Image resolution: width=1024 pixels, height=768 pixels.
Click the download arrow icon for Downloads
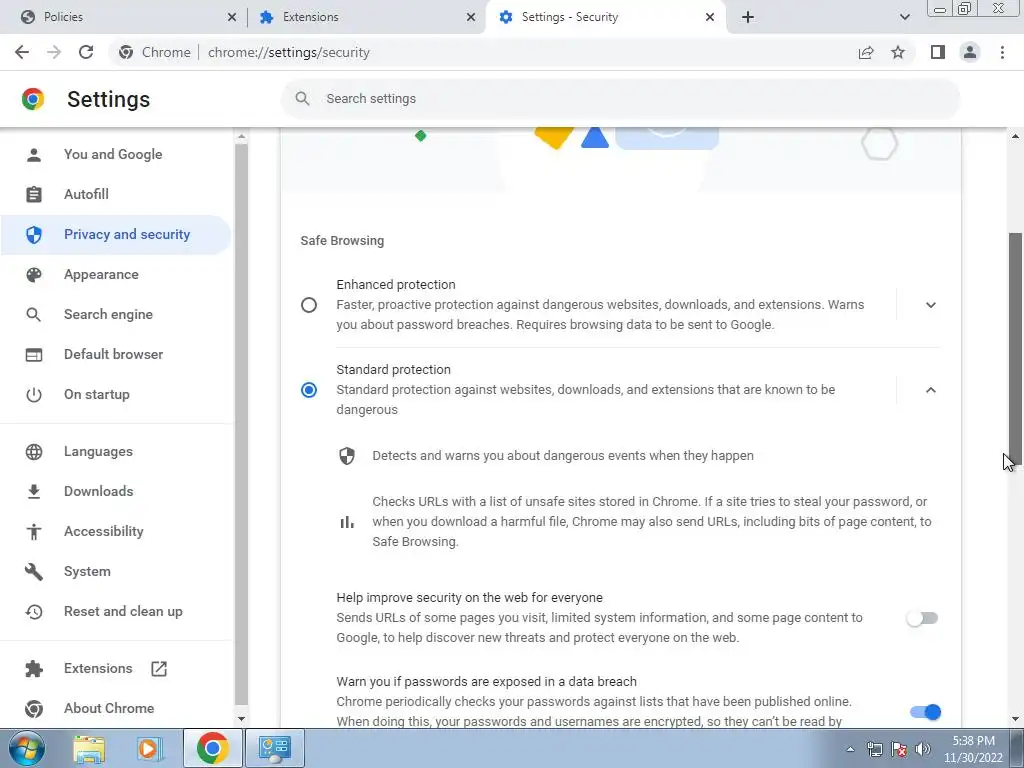click(x=34, y=492)
